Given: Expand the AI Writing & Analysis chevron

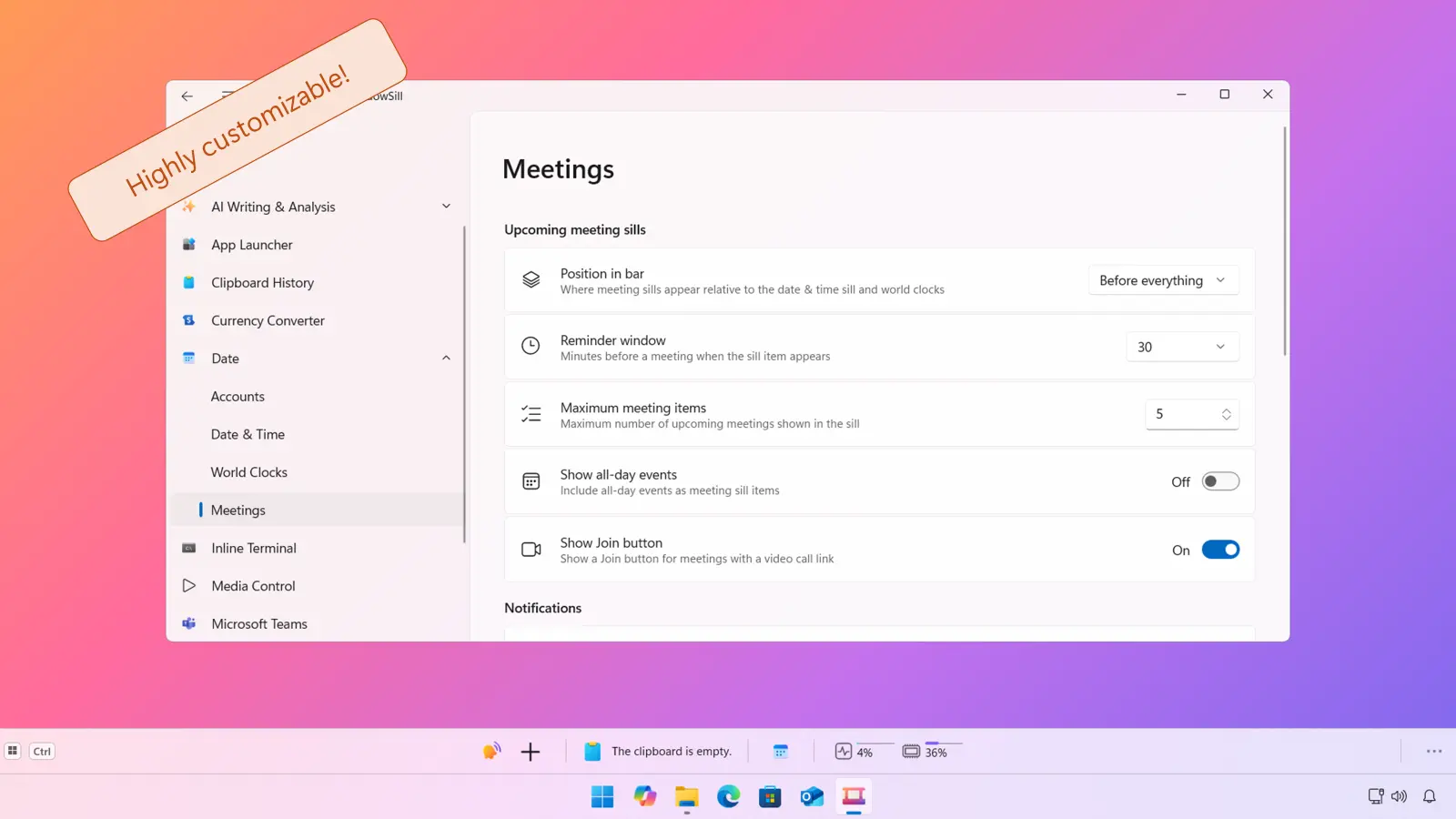Looking at the screenshot, I should click(446, 207).
